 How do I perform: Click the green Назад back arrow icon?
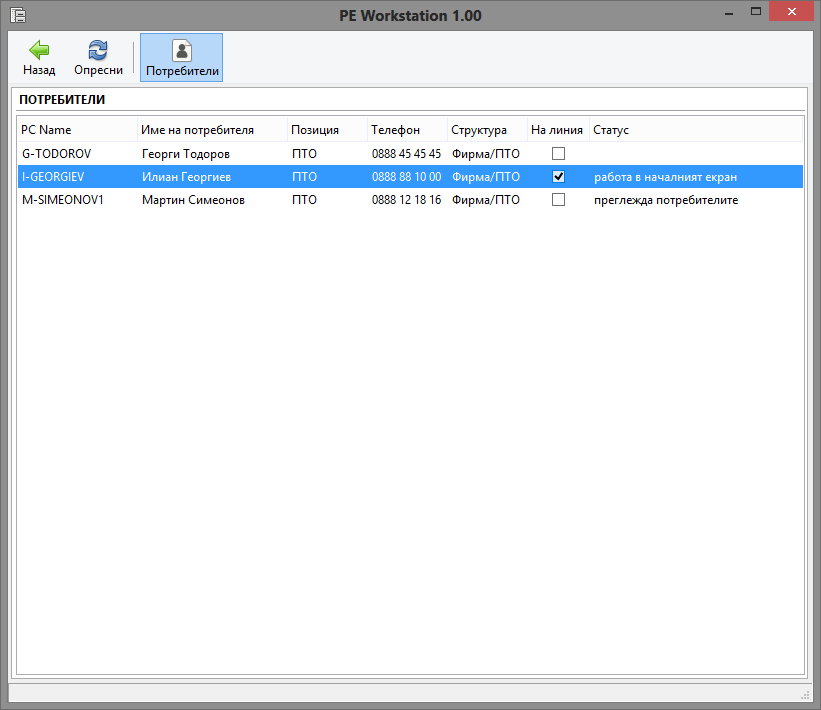[x=39, y=50]
